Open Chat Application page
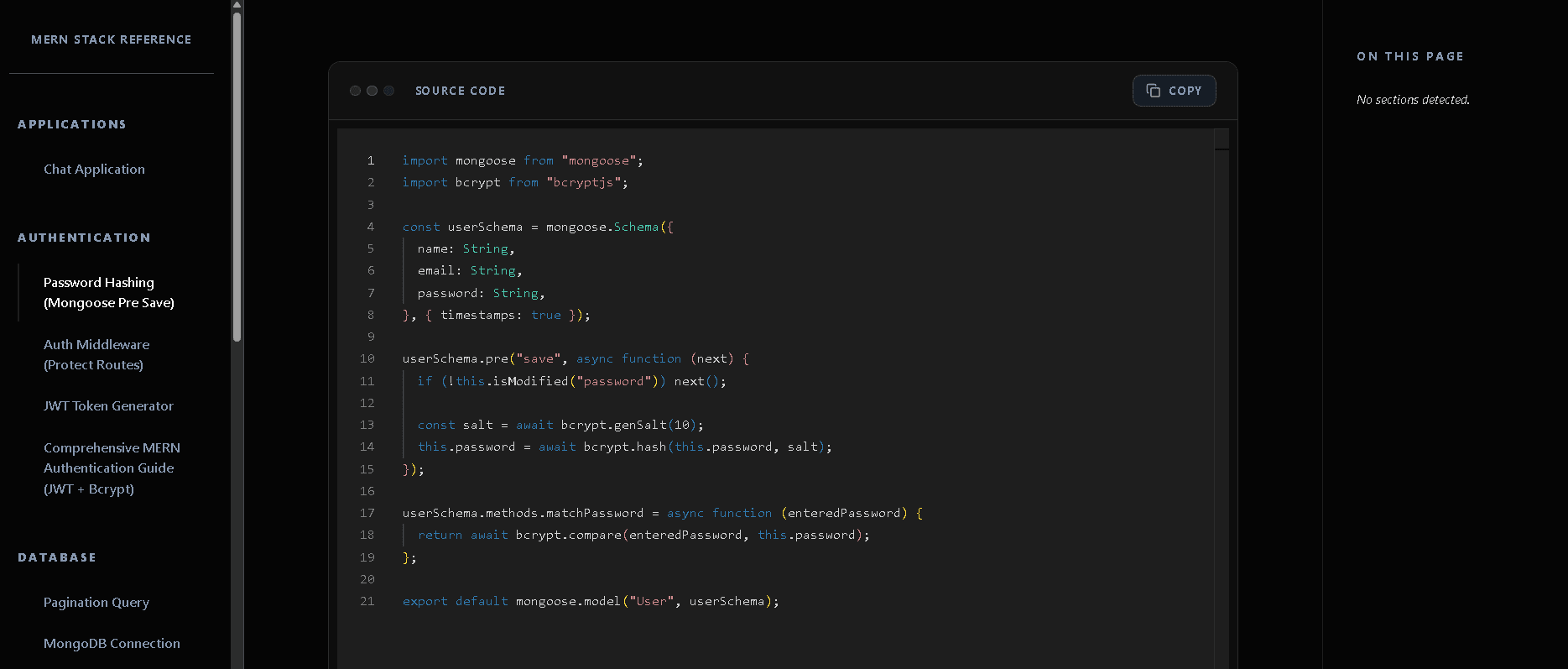Screen dimensions: 1568x669 tap(94, 170)
